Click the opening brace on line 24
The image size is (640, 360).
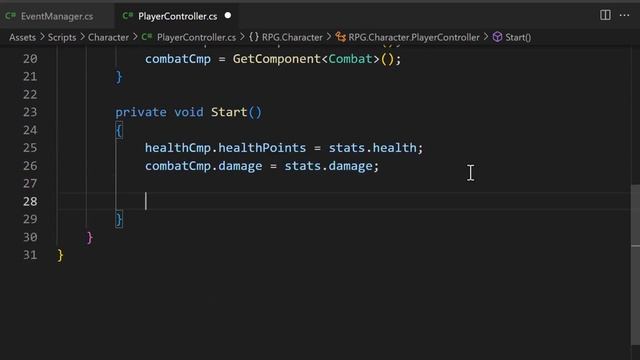pos(119,131)
